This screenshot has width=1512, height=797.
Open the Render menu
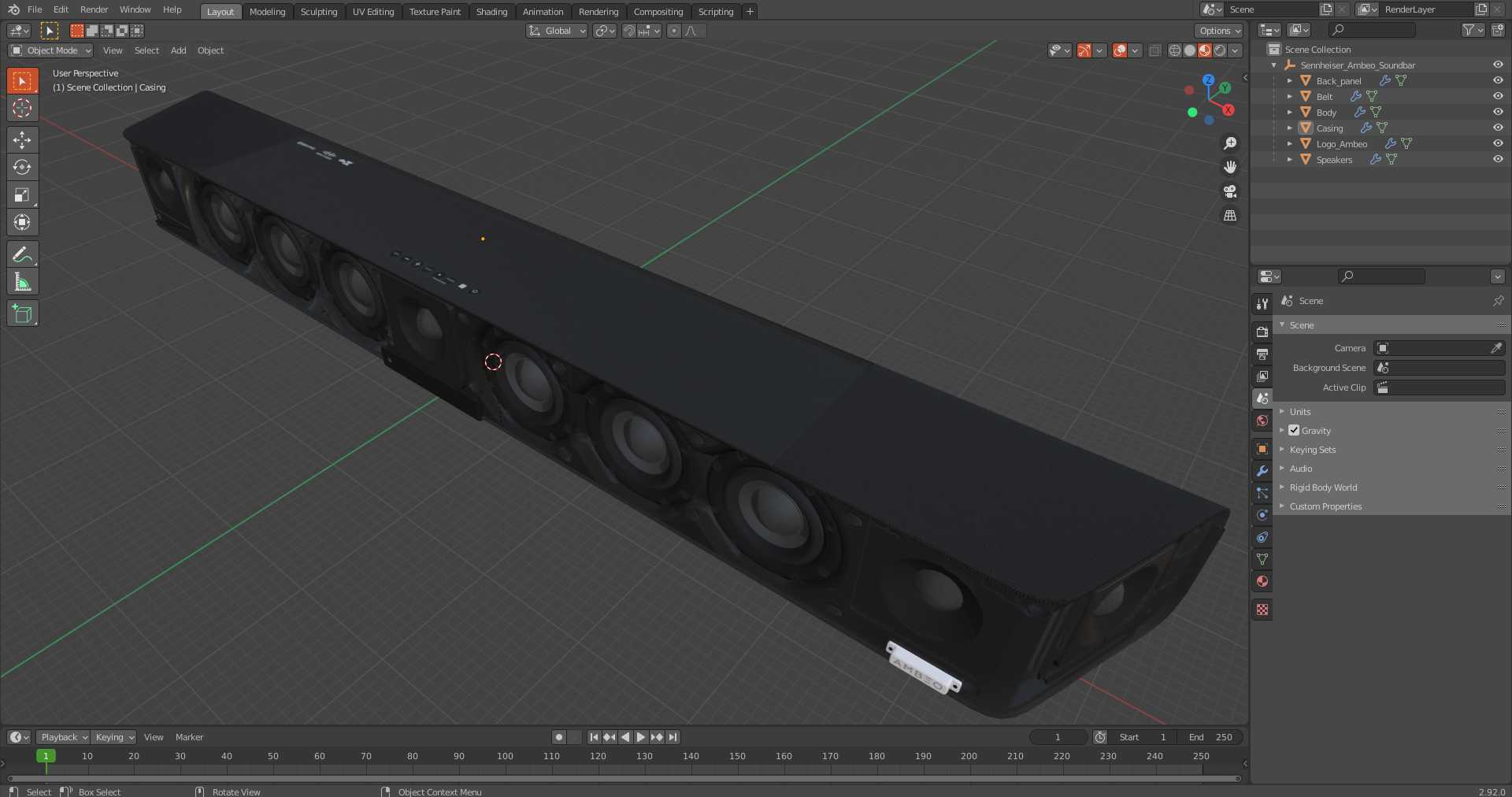tap(94, 9)
